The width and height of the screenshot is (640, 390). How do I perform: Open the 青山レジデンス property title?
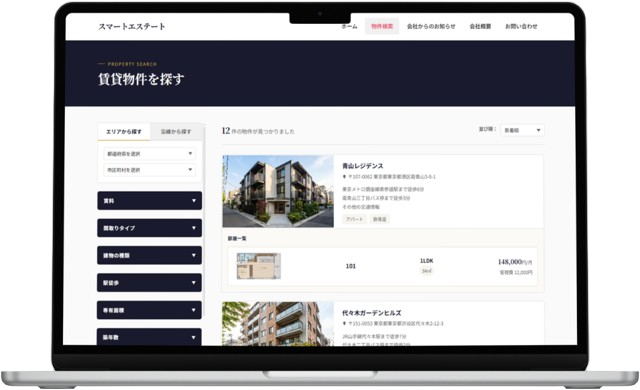(362, 166)
